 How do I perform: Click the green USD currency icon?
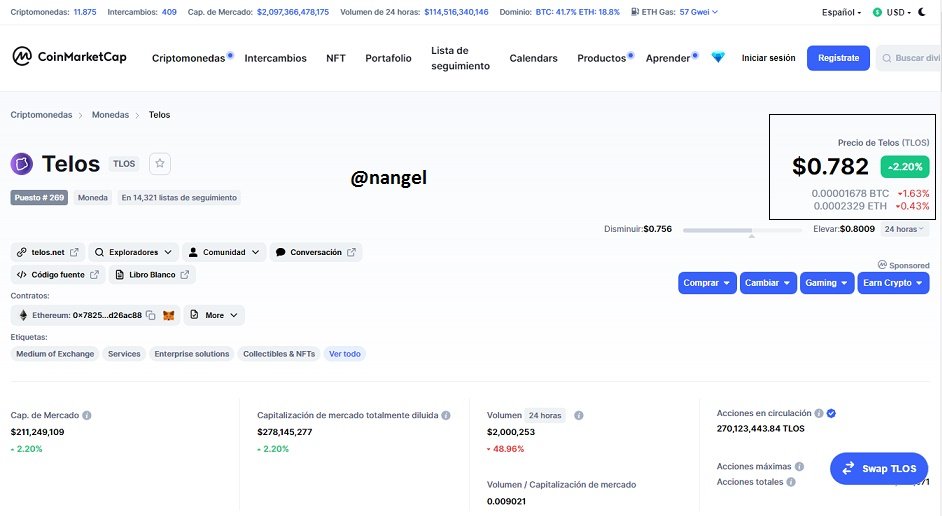(x=877, y=12)
